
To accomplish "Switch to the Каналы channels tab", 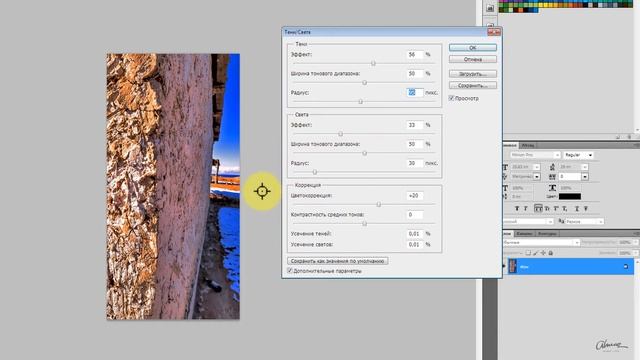I will (524, 234).
